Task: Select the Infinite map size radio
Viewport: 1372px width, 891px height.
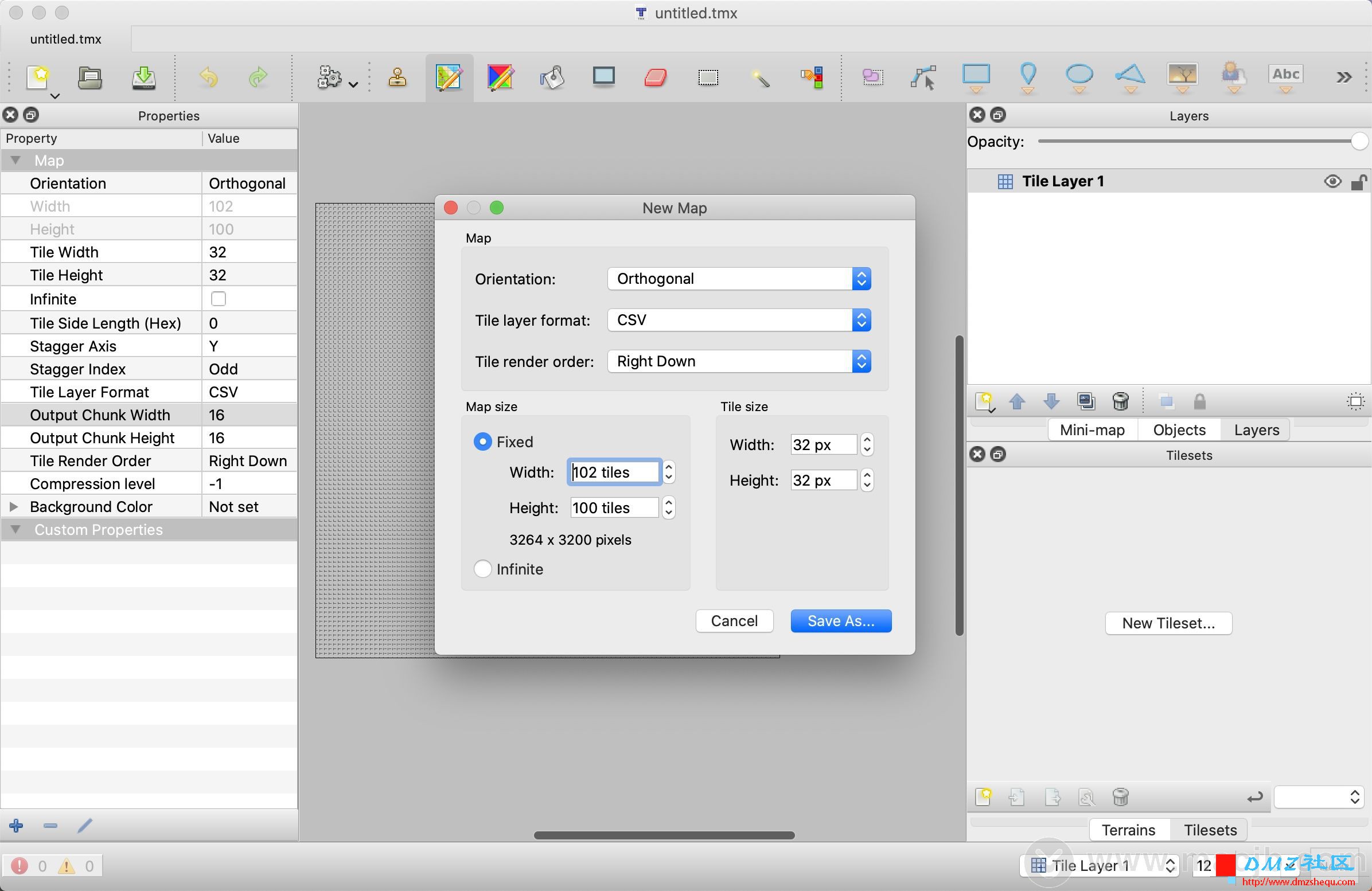Action: point(482,569)
